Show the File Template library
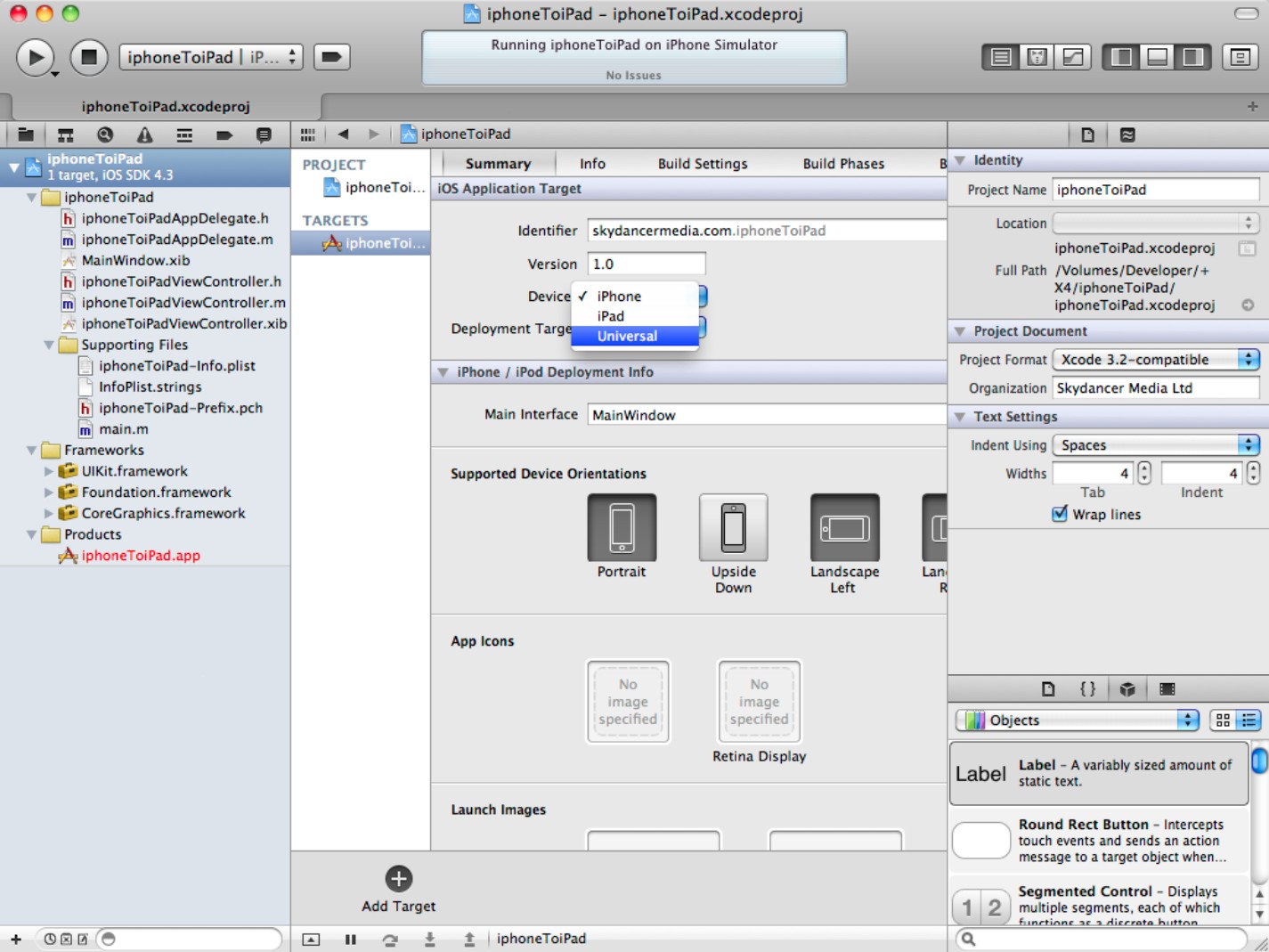Screen dimensions: 1269x952 pos(1048,688)
